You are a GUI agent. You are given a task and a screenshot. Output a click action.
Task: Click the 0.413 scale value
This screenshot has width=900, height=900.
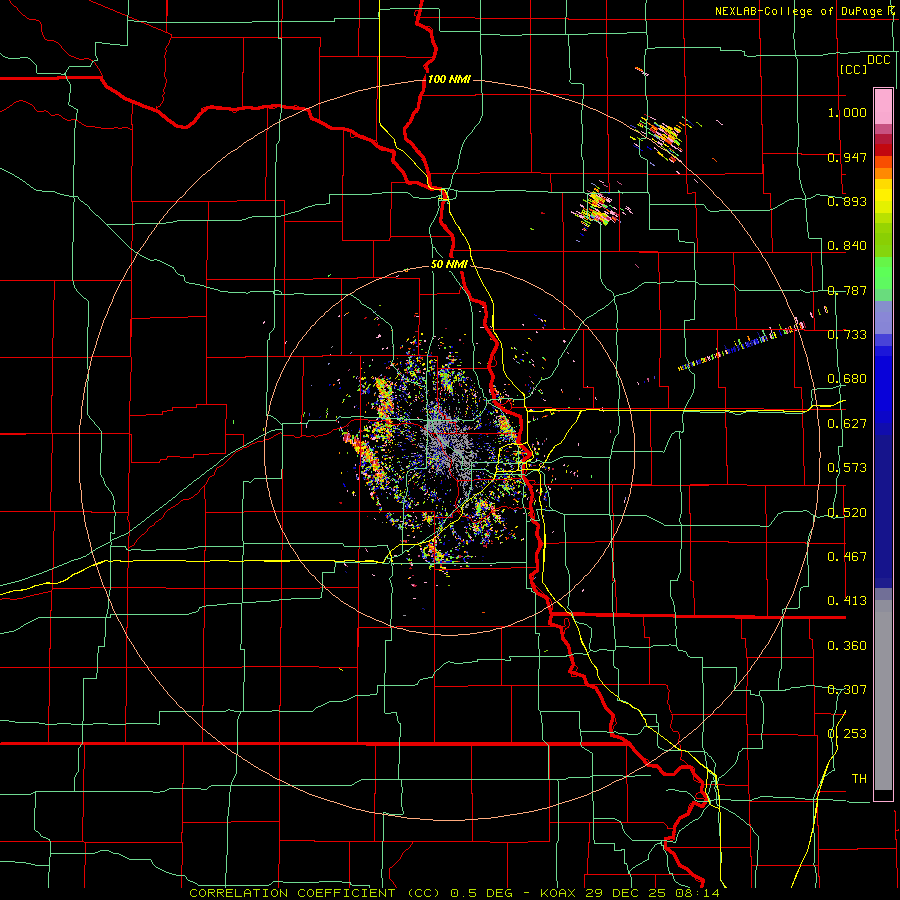coord(847,601)
